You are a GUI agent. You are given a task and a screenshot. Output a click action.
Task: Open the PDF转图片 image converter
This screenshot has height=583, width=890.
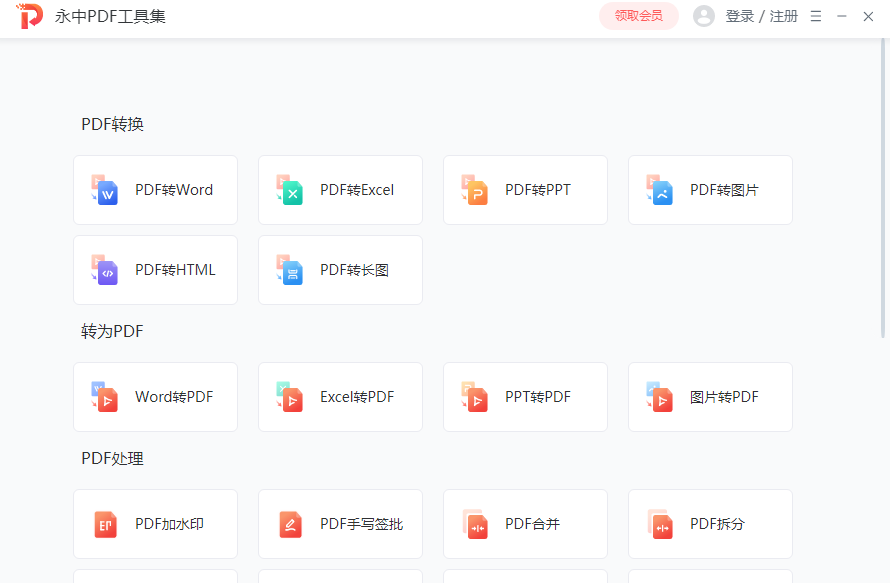(711, 190)
